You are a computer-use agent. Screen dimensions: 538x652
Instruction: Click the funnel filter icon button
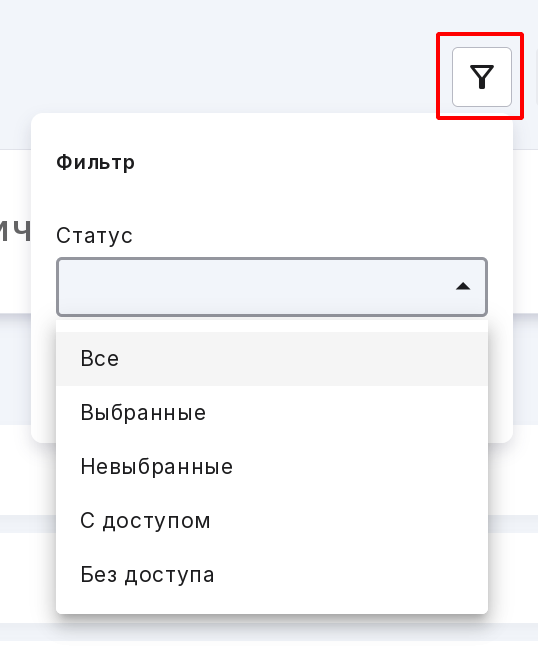[481, 77]
